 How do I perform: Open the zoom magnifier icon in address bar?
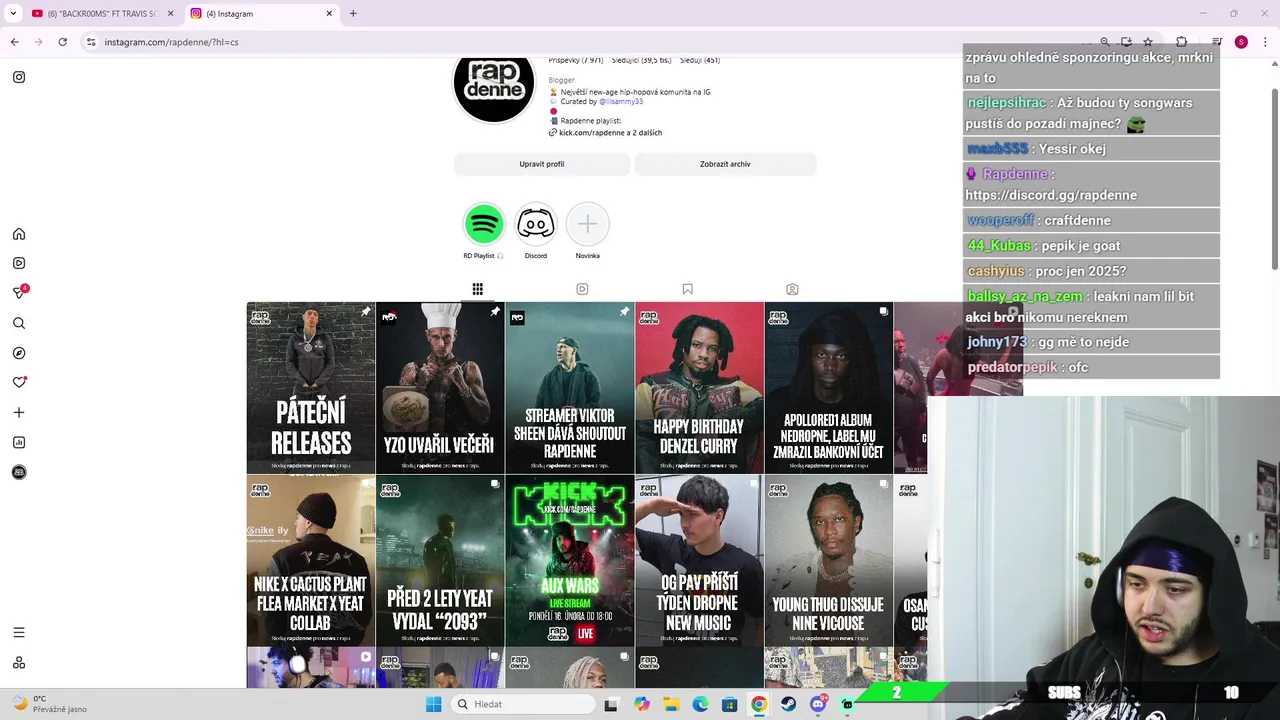coord(1105,42)
